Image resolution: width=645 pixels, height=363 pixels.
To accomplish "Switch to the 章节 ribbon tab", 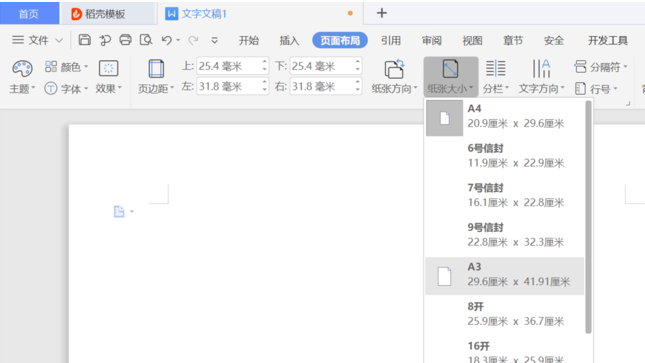I will pos(513,40).
